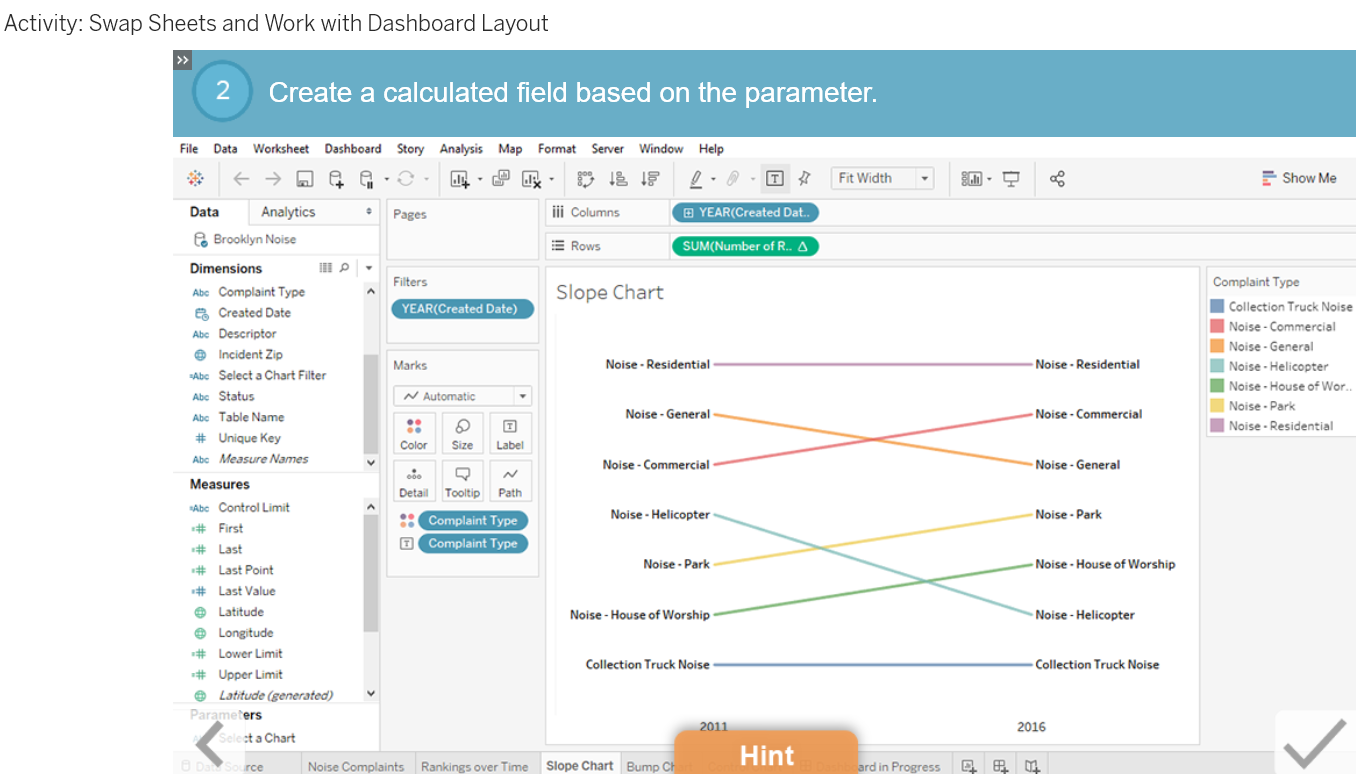Click the share workbook icon
1356x774 pixels.
click(x=1057, y=179)
